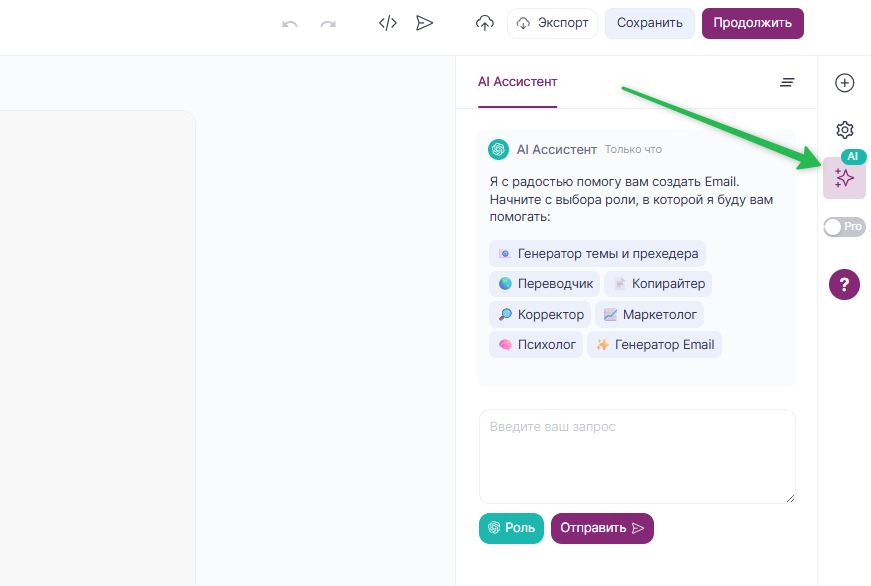871x586 pixels.
Task: Click the Продолжить button
Action: point(753,23)
